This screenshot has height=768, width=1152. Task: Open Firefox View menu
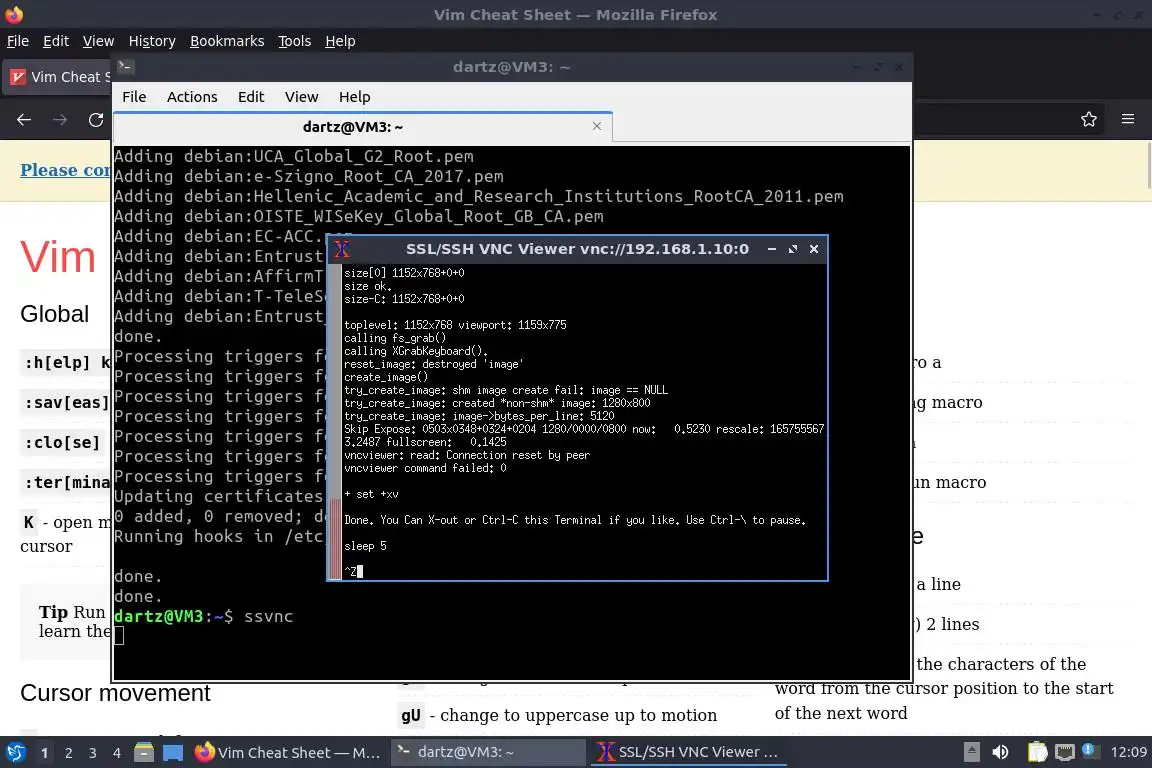point(98,41)
